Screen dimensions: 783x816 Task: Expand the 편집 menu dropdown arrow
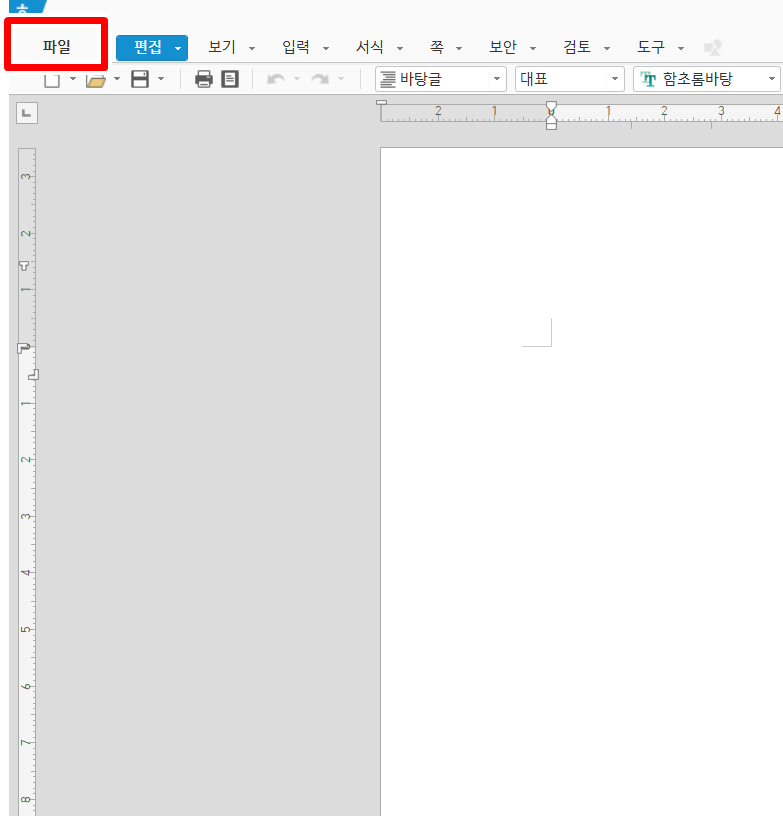tap(178, 48)
